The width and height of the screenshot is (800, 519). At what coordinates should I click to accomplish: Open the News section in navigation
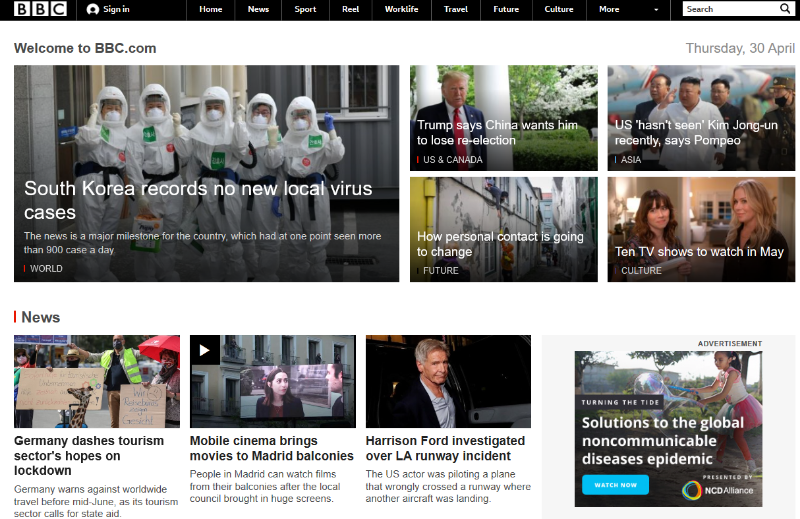(x=258, y=9)
